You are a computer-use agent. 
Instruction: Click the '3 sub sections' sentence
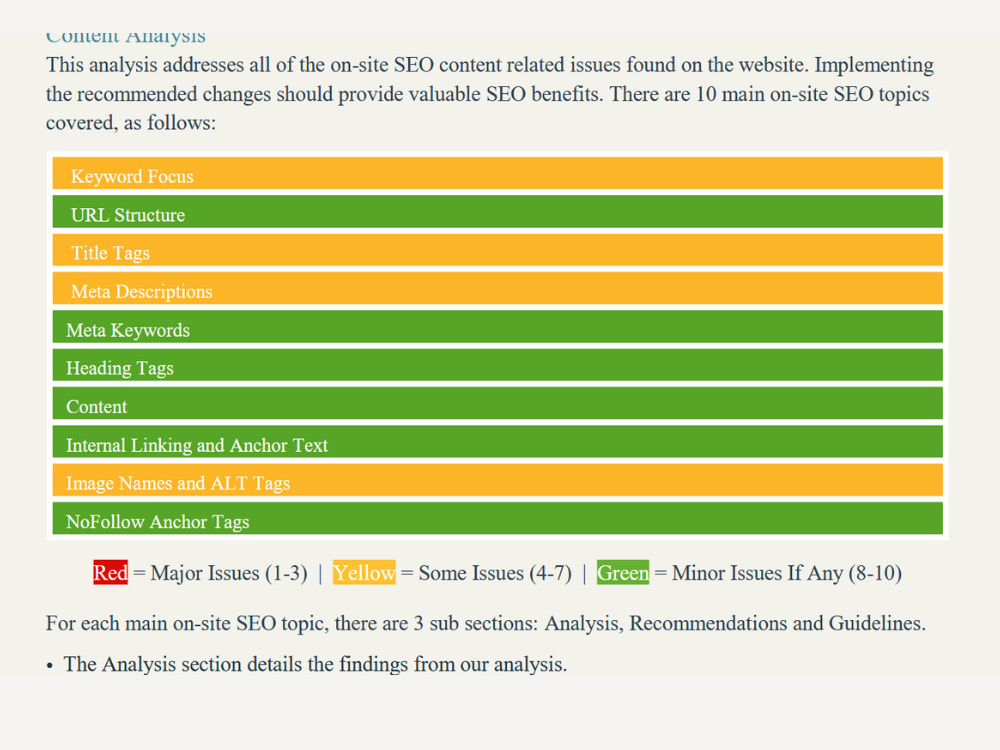coord(485,623)
